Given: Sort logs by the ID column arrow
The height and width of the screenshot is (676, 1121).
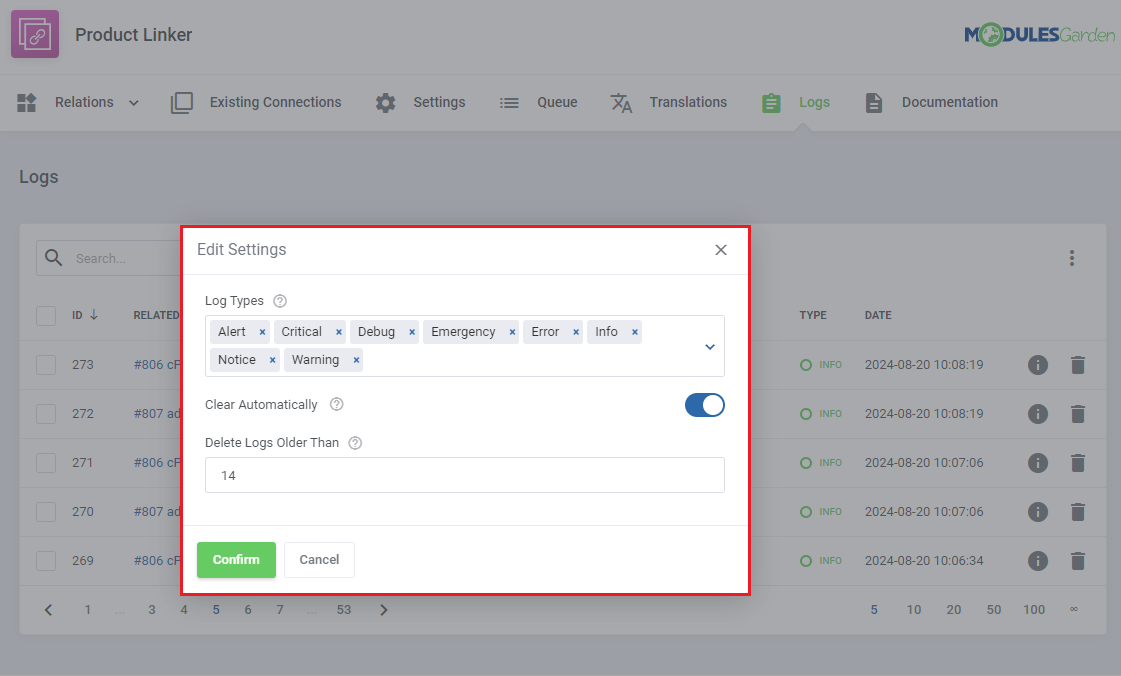Looking at the screenshot, I should (94, 315).
